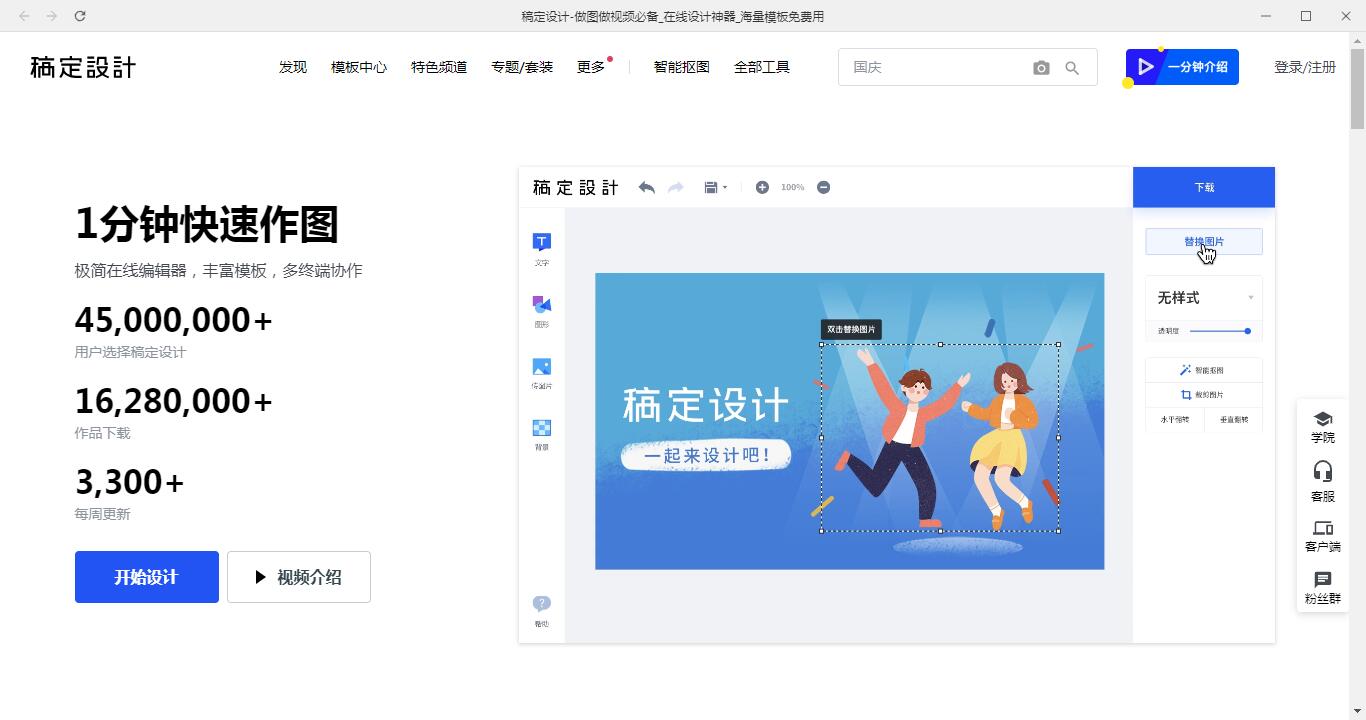Click the 一分钟介绍 button
This screenshot has height=720, width=1366.
[x=1182, y=67]
